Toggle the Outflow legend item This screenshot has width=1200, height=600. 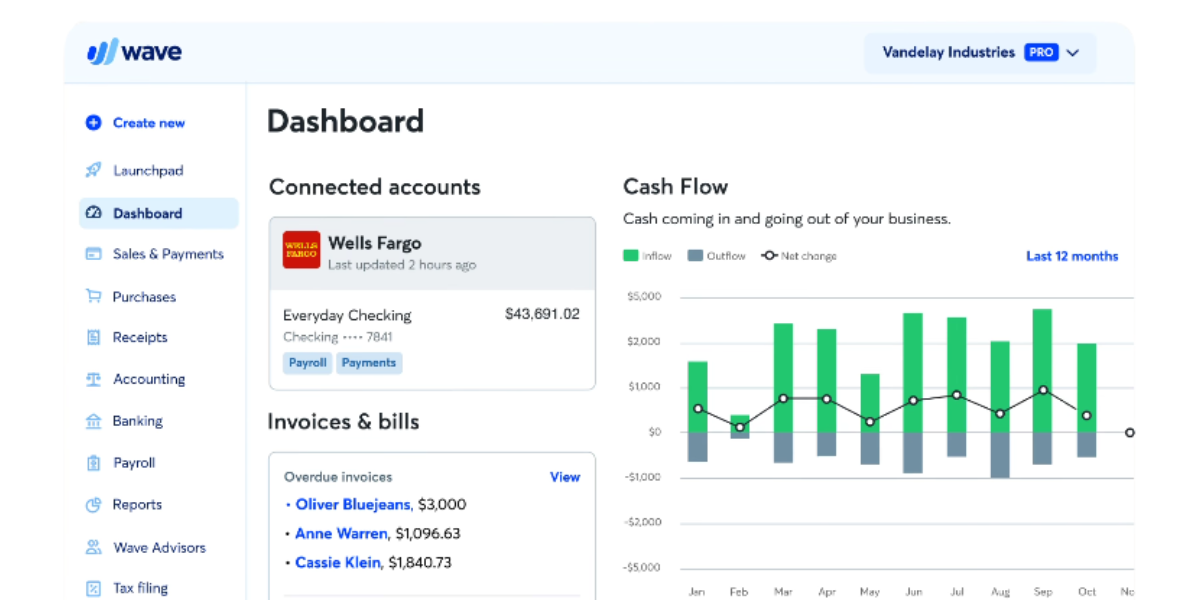716,255
